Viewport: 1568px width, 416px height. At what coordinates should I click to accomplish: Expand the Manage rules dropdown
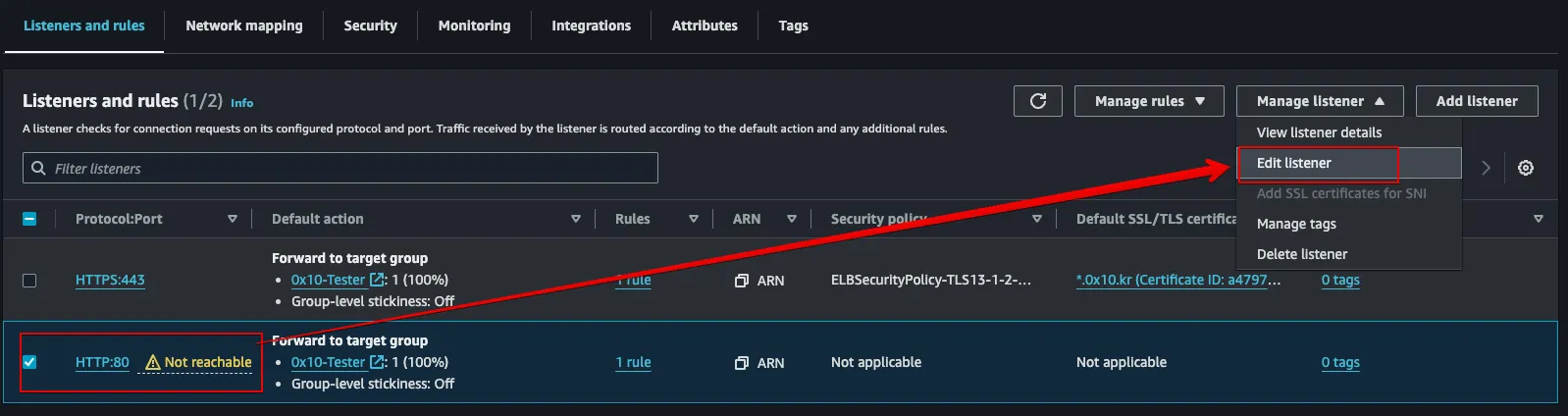(x=1149, y=101)
